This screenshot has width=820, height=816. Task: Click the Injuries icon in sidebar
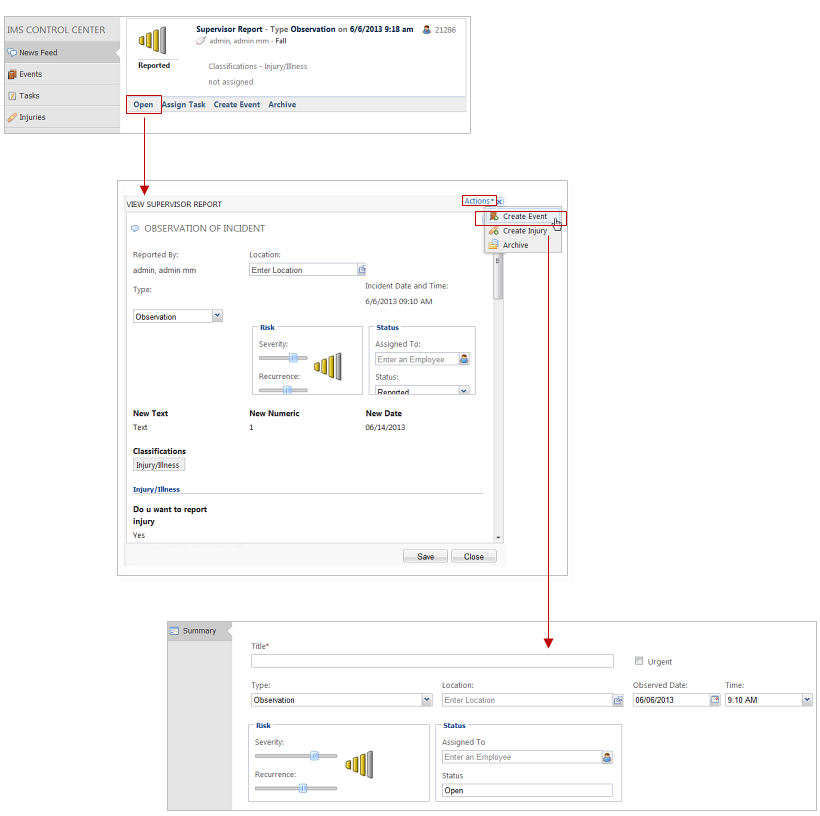tap(12, 118)
